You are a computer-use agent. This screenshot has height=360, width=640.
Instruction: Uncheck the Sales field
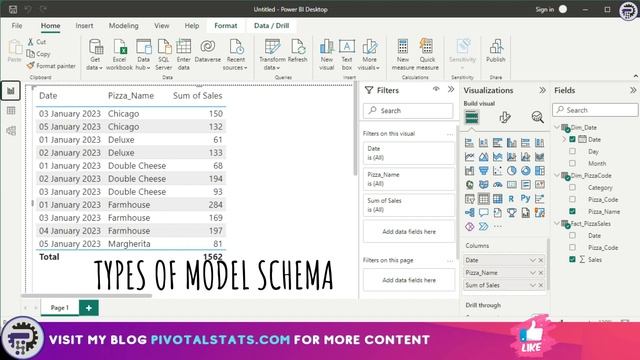click(572, 259)
